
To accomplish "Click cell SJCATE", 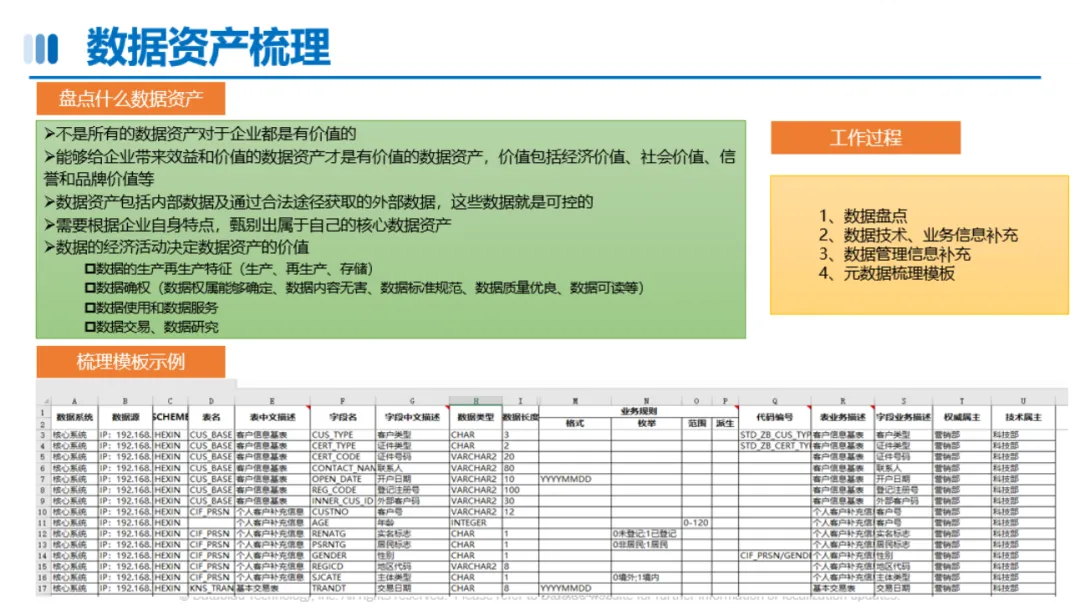I will pyautogui.click(x=342, y=577).
